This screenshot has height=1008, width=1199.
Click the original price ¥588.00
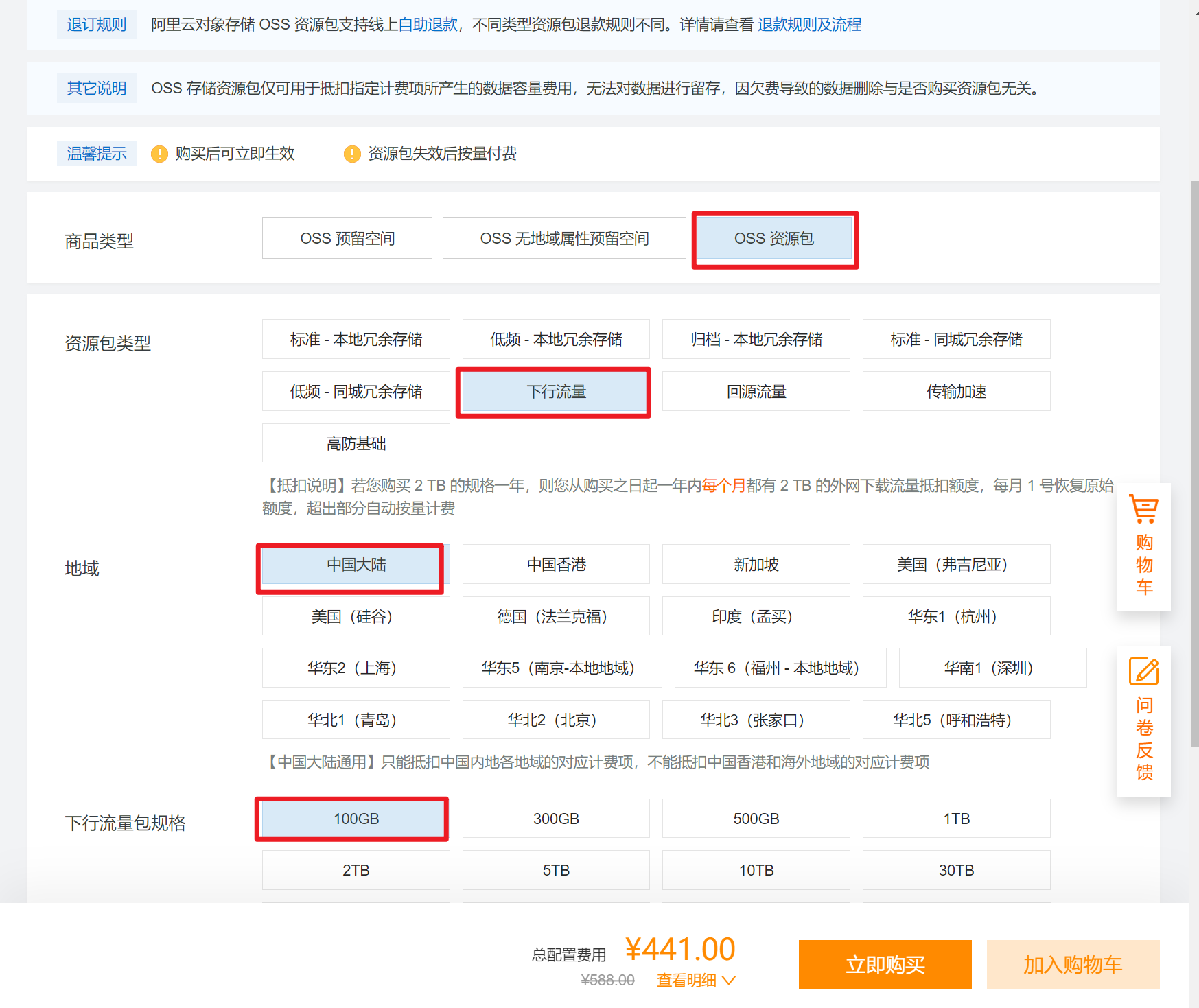click(x=608, y=980)
